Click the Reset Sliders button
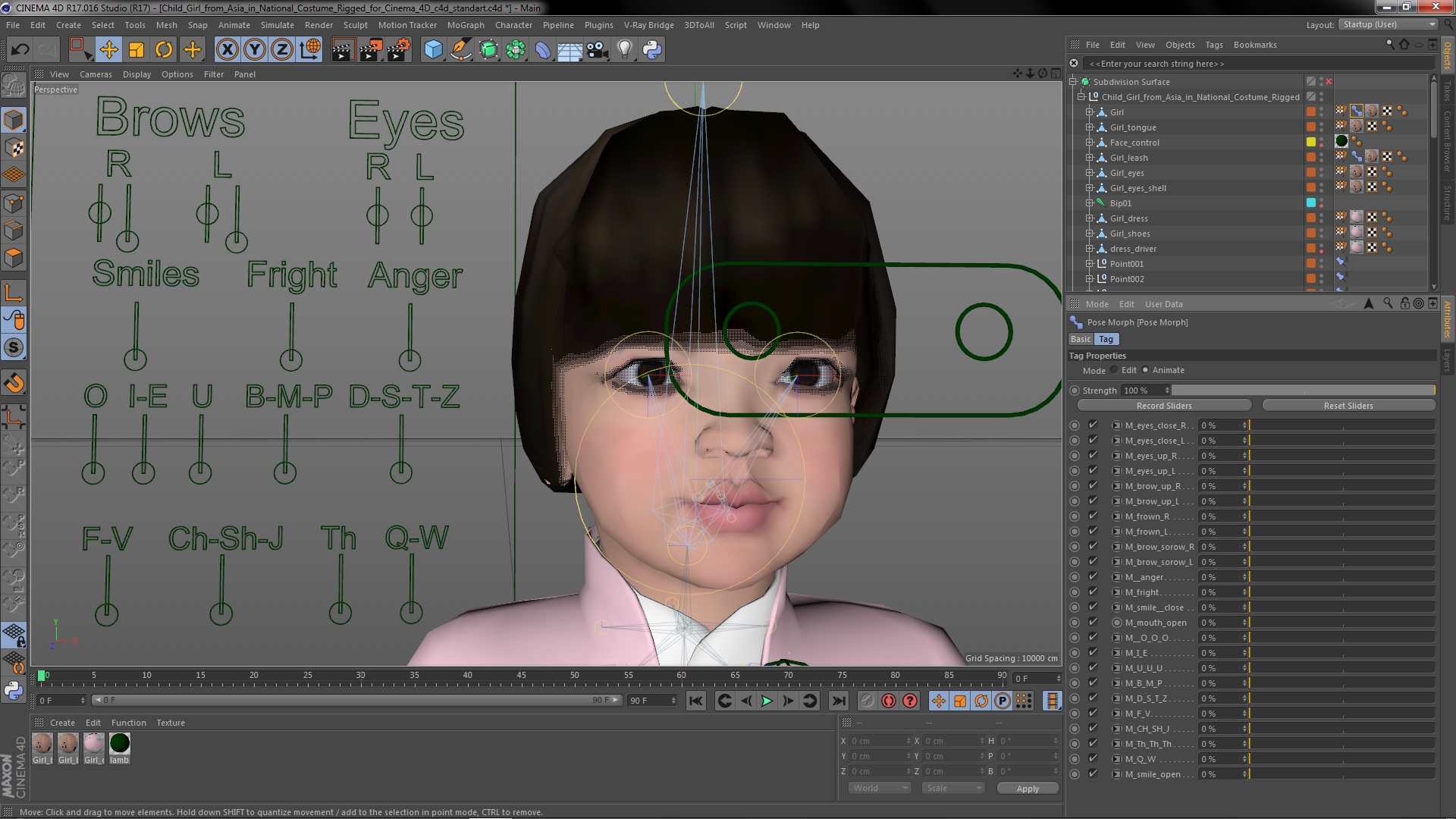The width and height of the screenshot is (1456, 819). [x=1348, y=406]
